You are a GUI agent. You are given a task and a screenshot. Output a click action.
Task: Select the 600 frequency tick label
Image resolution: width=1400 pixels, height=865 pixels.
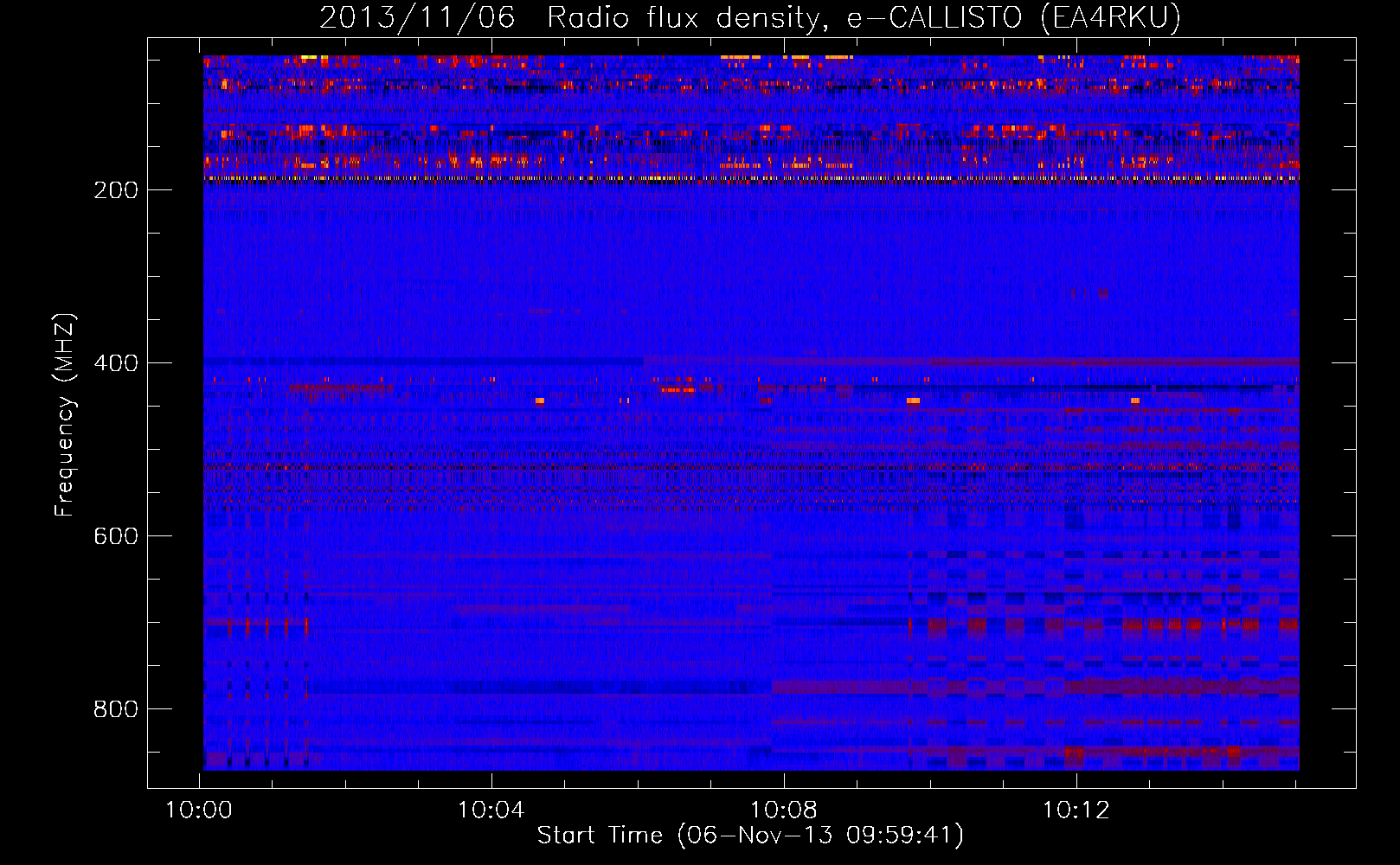[x=116, y=536]
